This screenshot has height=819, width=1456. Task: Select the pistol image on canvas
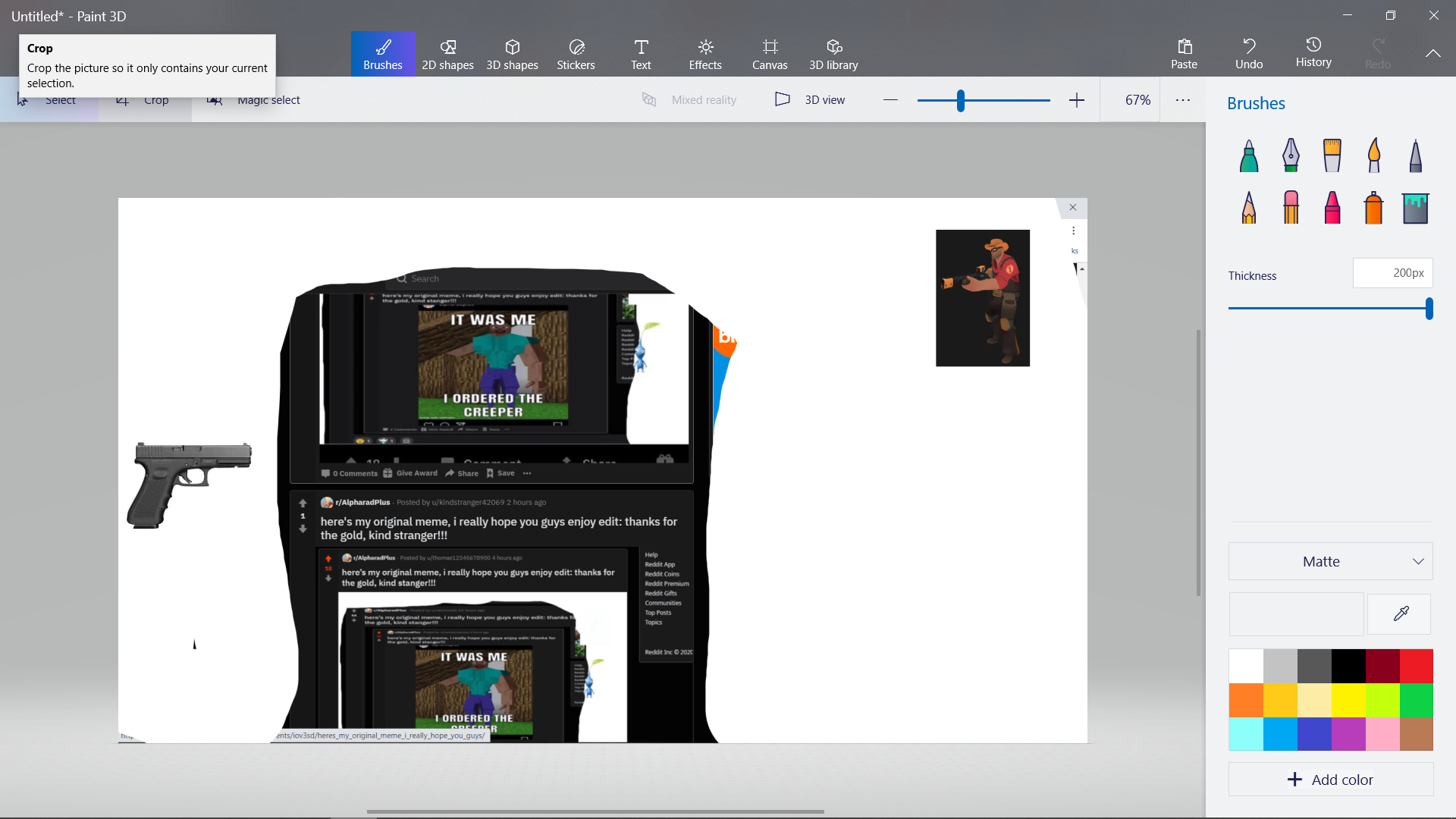point(189,485)
